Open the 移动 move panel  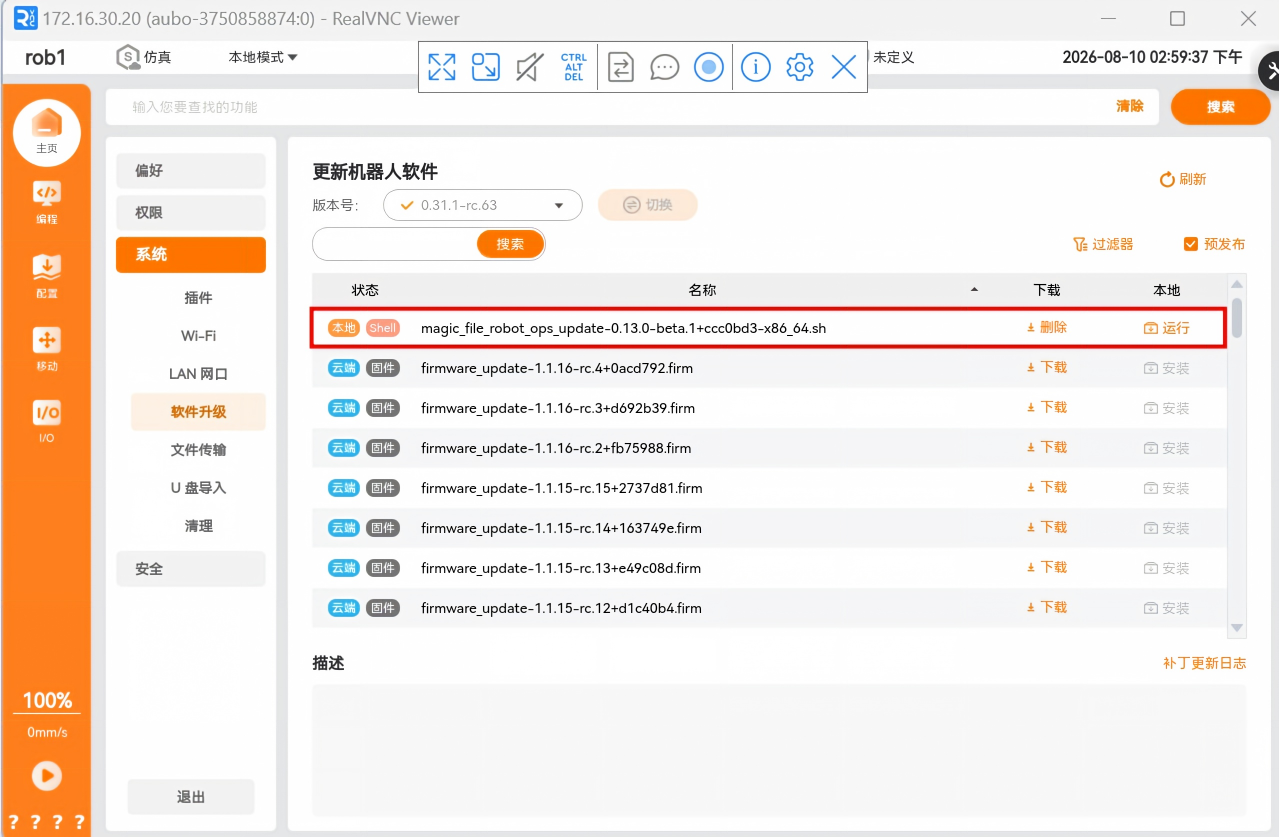coord(46,349)
